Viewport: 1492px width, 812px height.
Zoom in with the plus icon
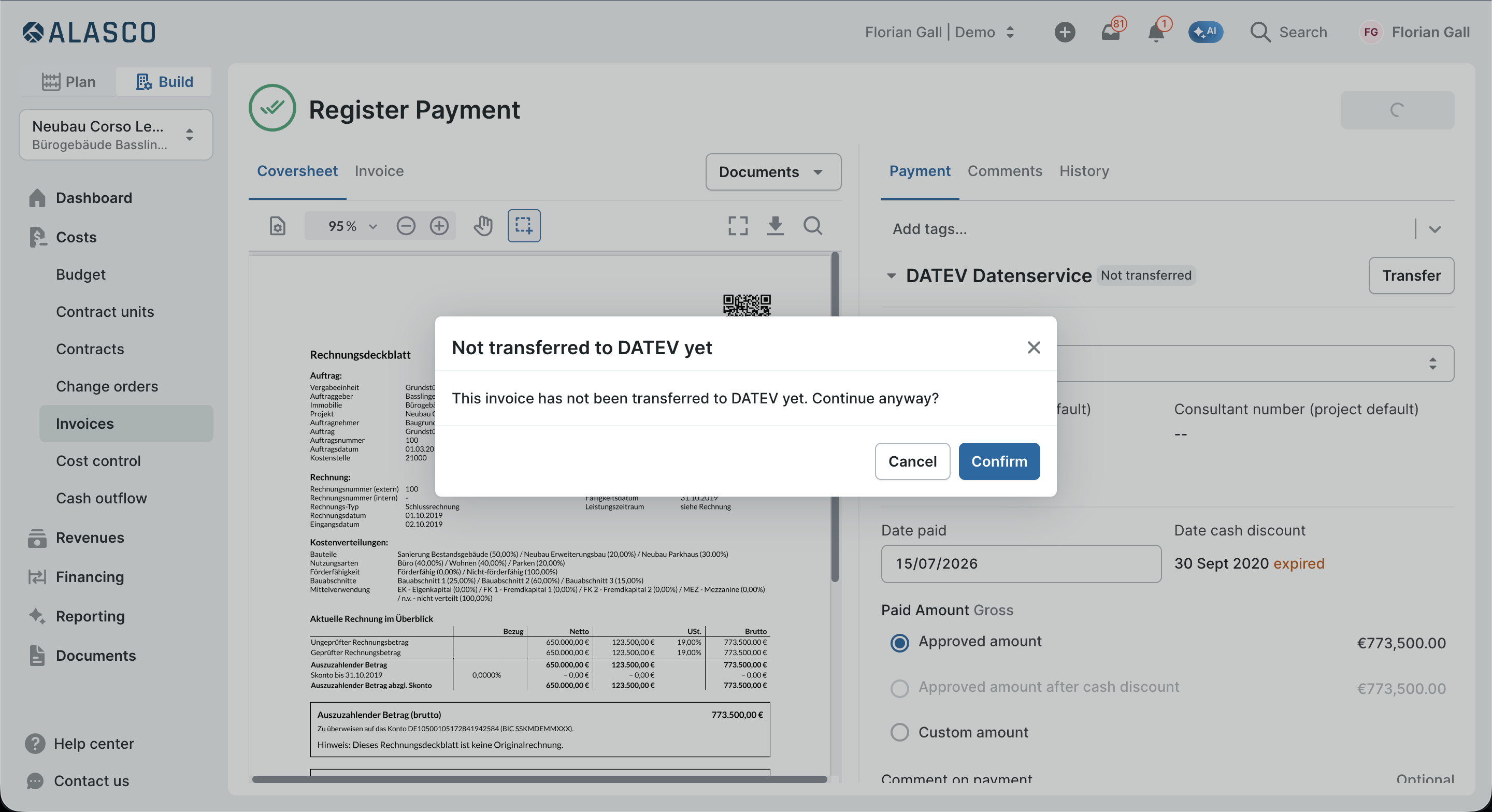(x=439, y=225)
